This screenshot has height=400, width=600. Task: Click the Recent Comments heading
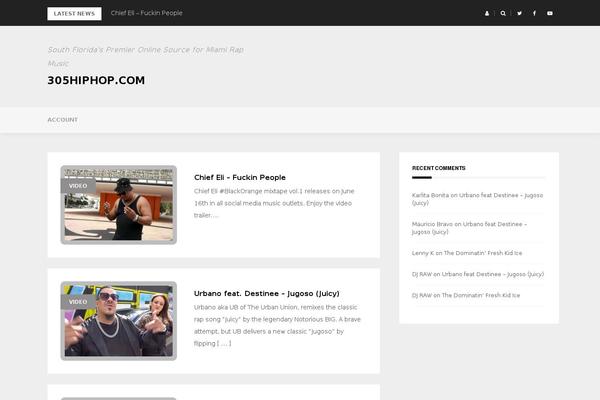439,168
